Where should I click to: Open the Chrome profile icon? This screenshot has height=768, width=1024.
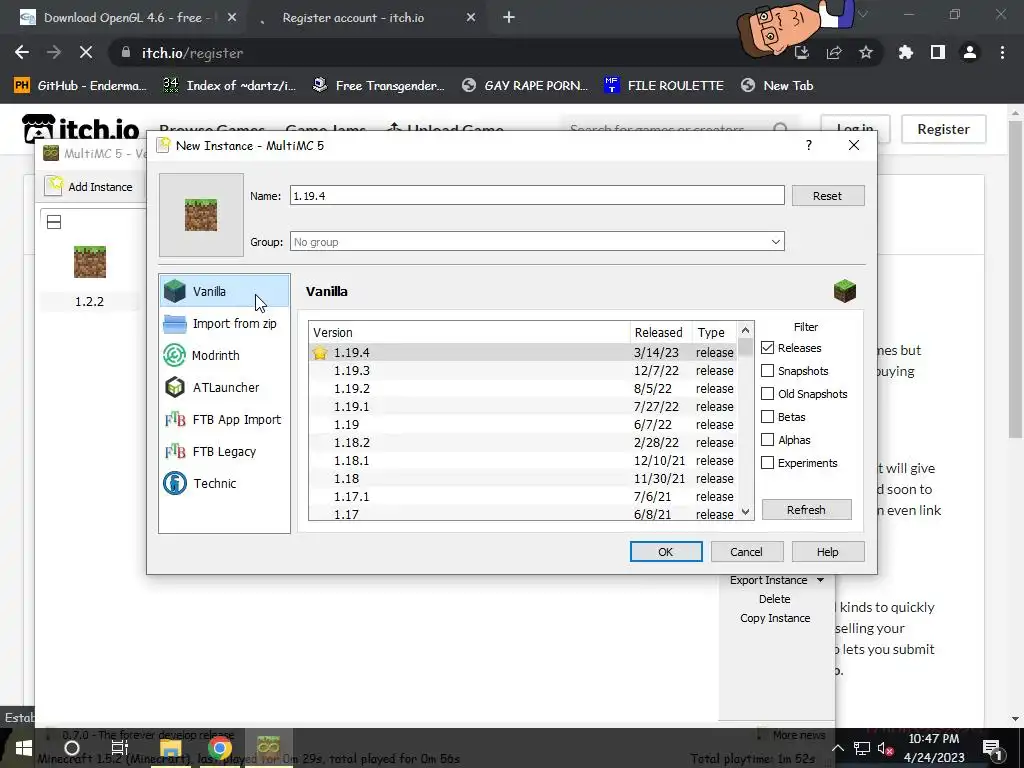click(970, 53)
